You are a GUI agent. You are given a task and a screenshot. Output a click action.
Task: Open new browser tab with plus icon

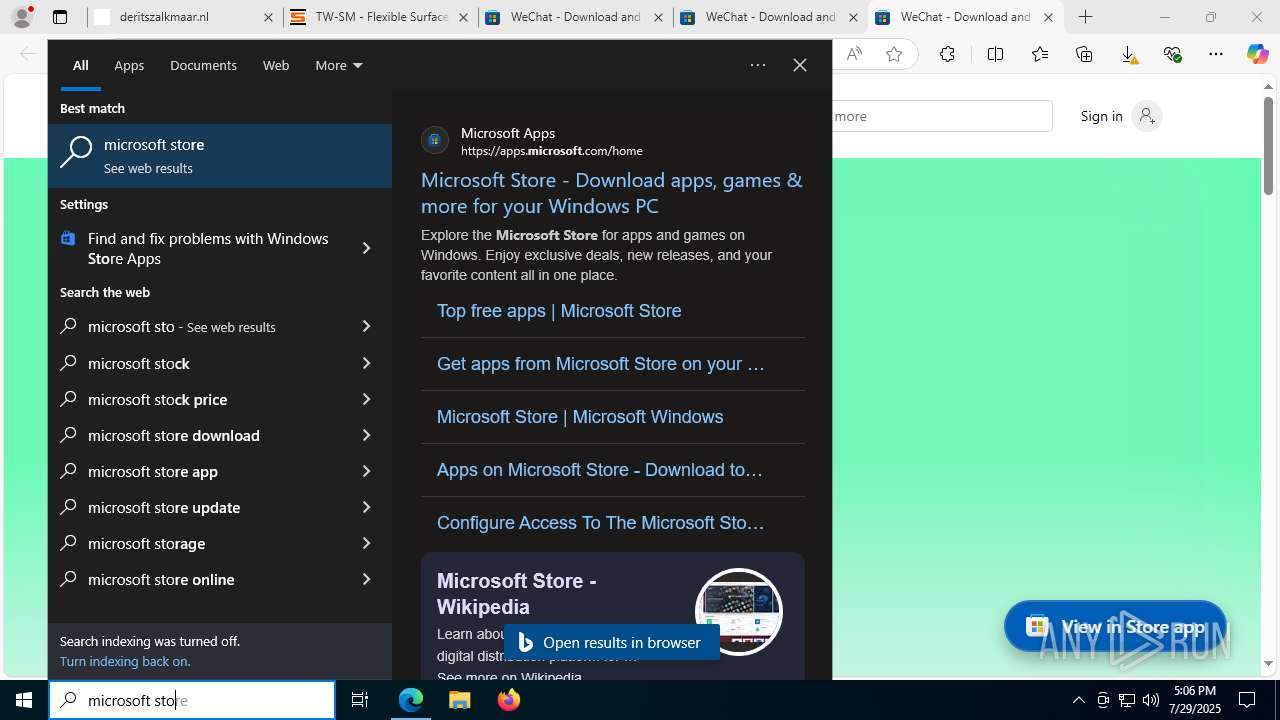point(1086,17)
